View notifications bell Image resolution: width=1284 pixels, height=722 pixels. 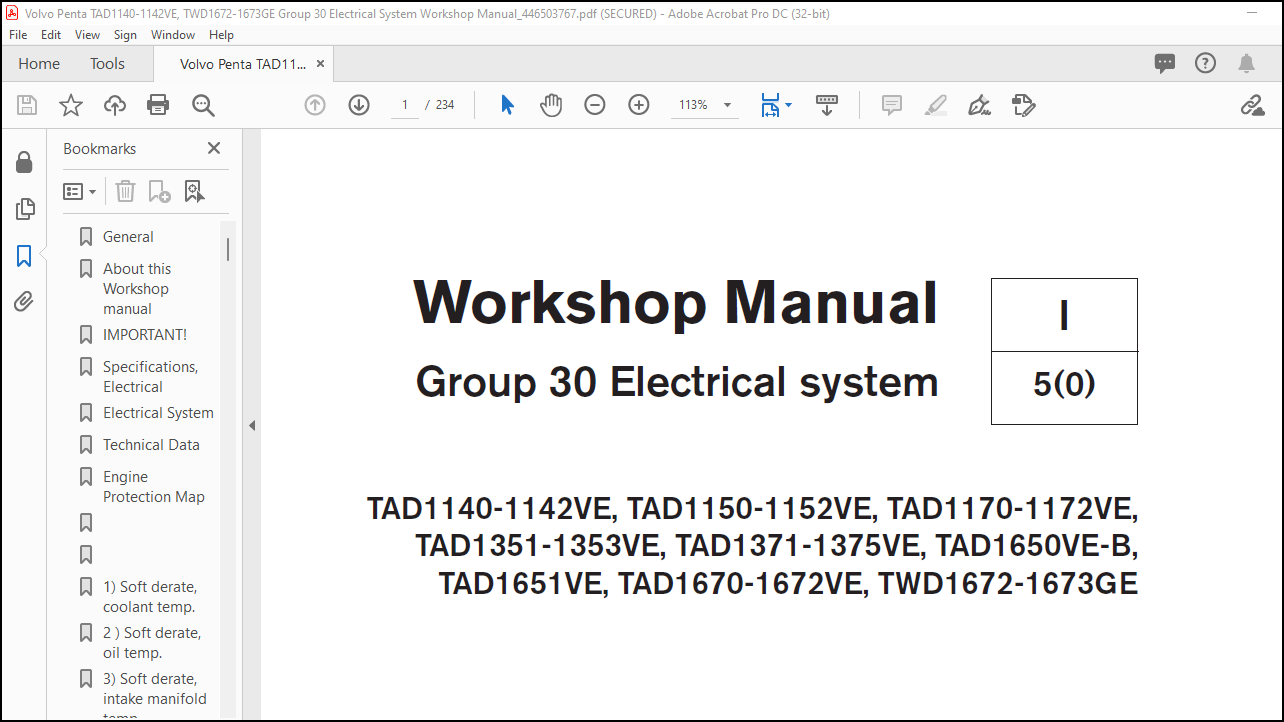click(x=1246, y=63)
